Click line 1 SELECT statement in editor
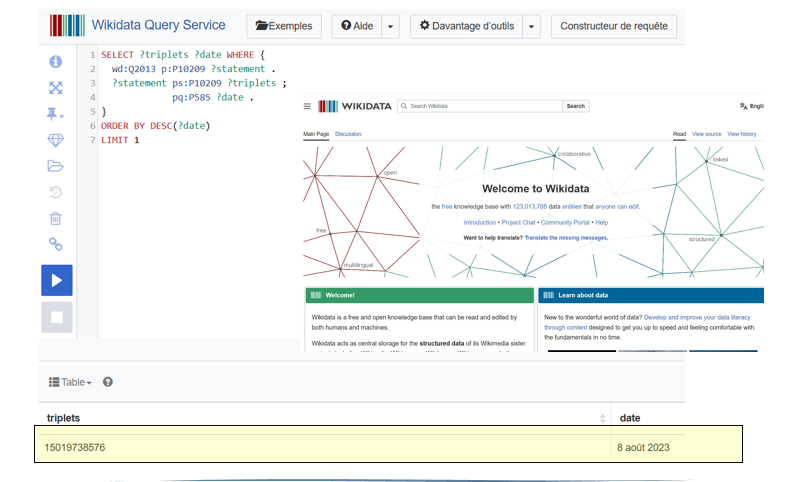 [183, 55]
